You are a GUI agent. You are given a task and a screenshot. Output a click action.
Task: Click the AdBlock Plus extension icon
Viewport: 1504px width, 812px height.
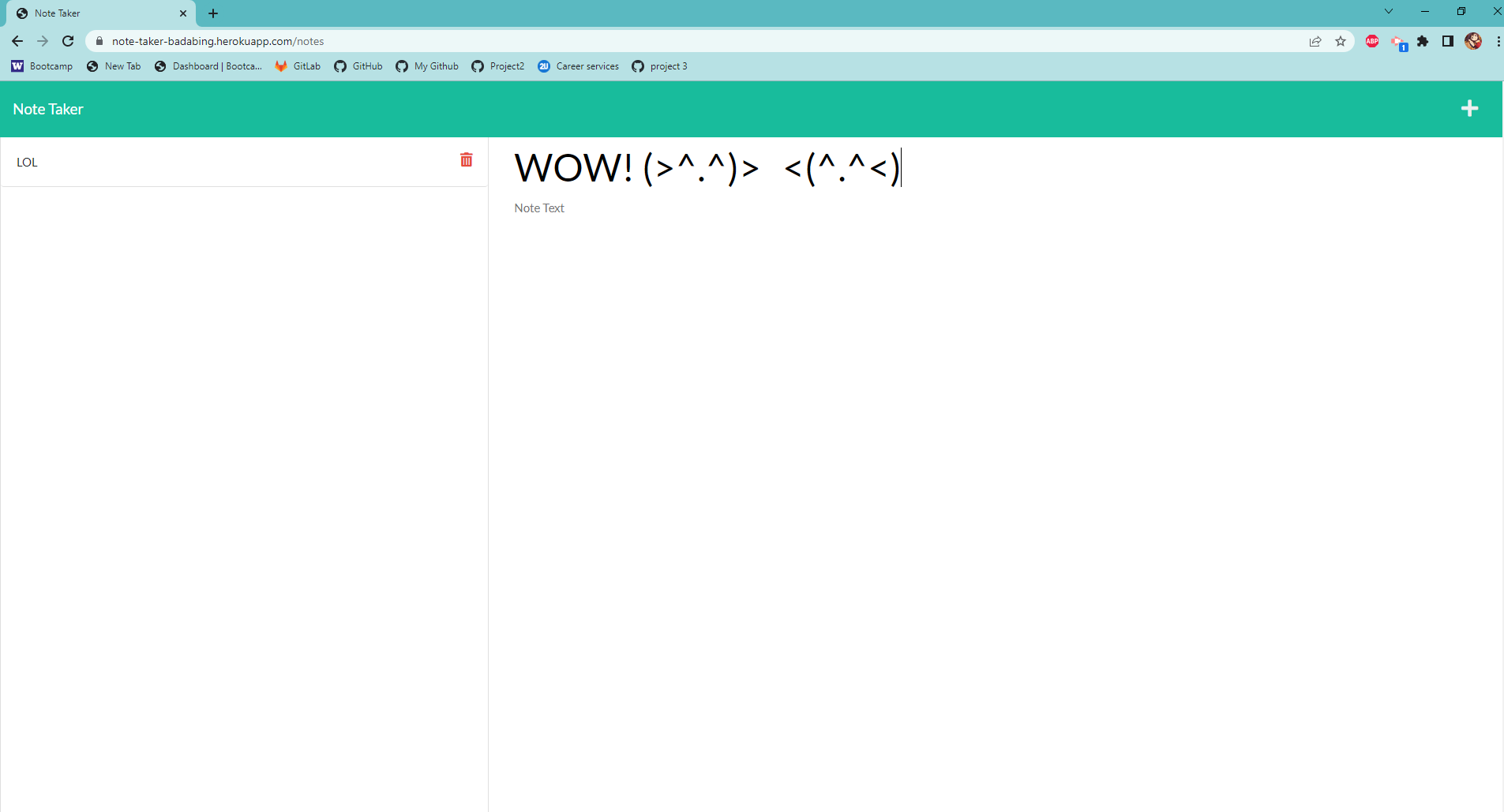[x=1372, y=40]
